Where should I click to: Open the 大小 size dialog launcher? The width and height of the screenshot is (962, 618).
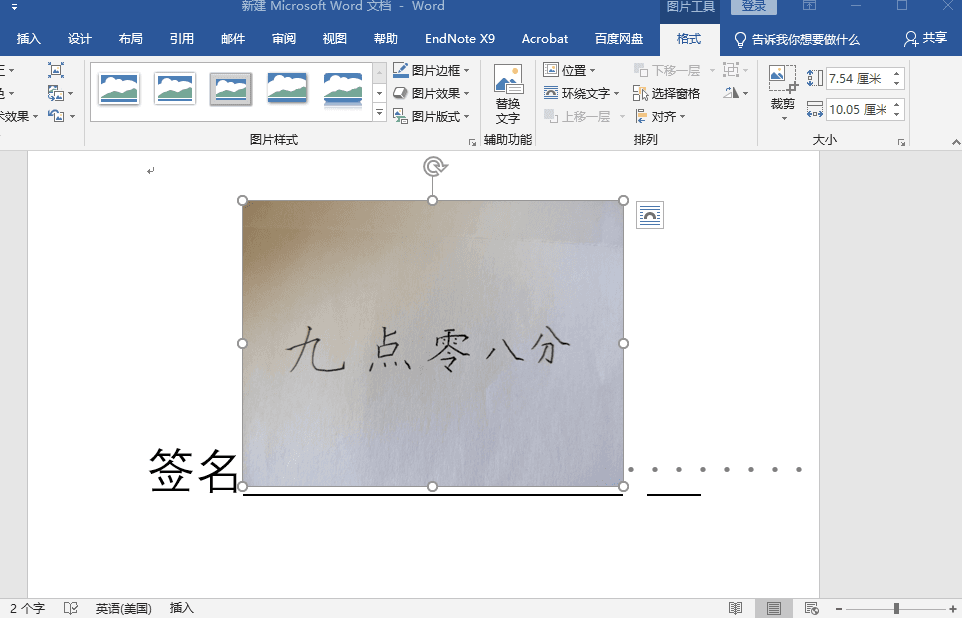point(901,142)
